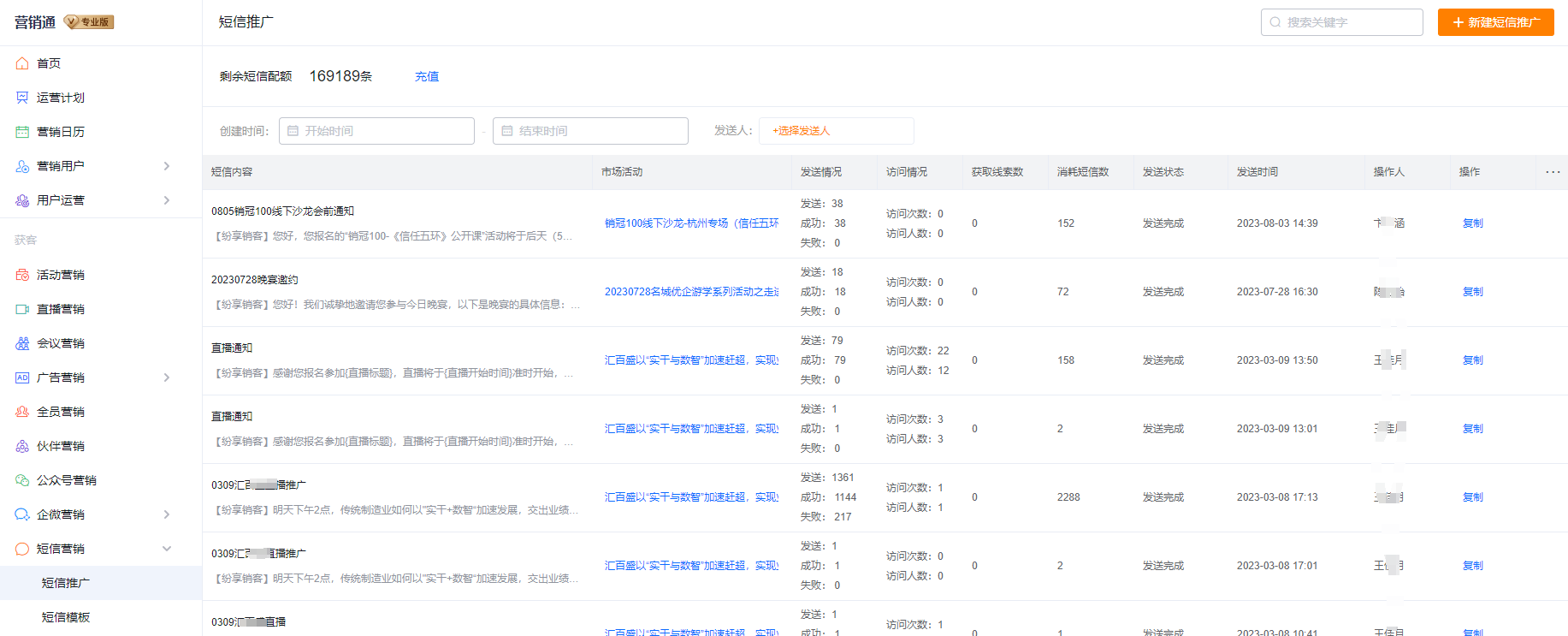Click the 首页 home icon in sidebar
Viewport: 1568px width, 636px height.
[22, 63]
